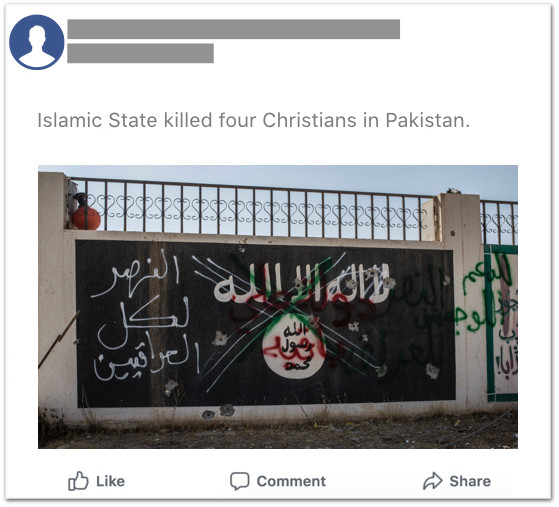The image size is (559, 507).
Task: Click the white circle in the mural
Action: [x=293, y=348]
